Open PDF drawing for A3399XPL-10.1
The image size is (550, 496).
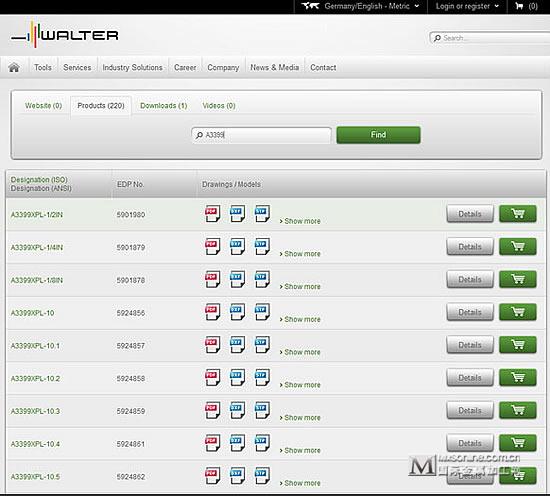[213, 345]
